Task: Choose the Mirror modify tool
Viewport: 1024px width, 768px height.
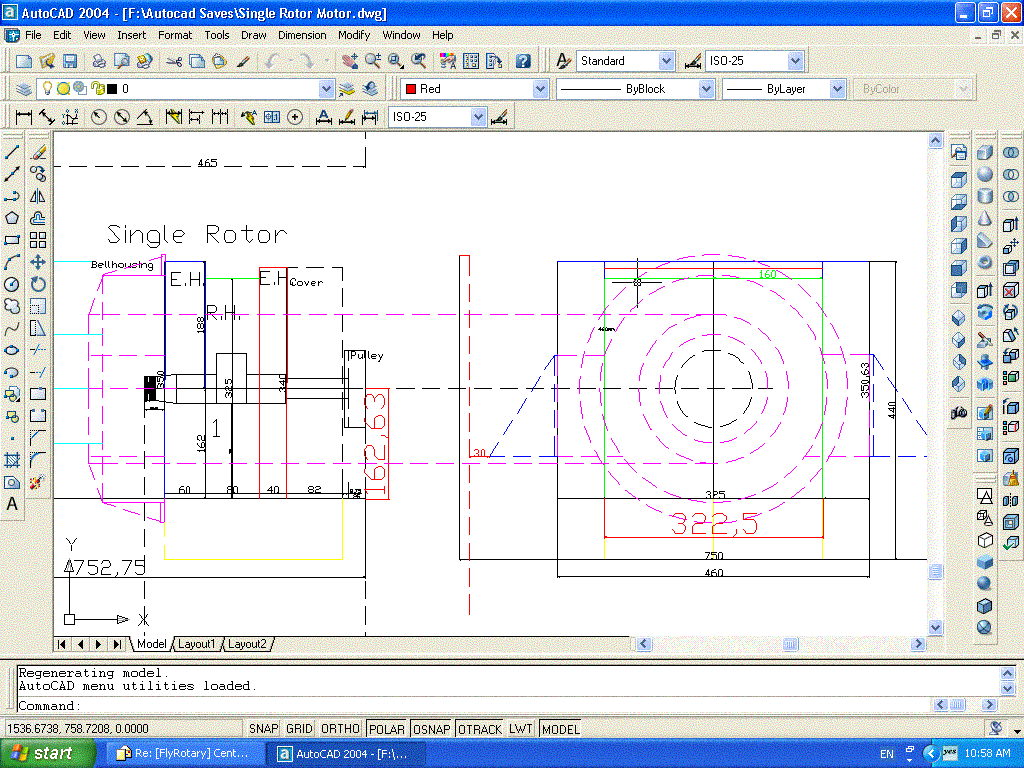Action: pos(38,196)
